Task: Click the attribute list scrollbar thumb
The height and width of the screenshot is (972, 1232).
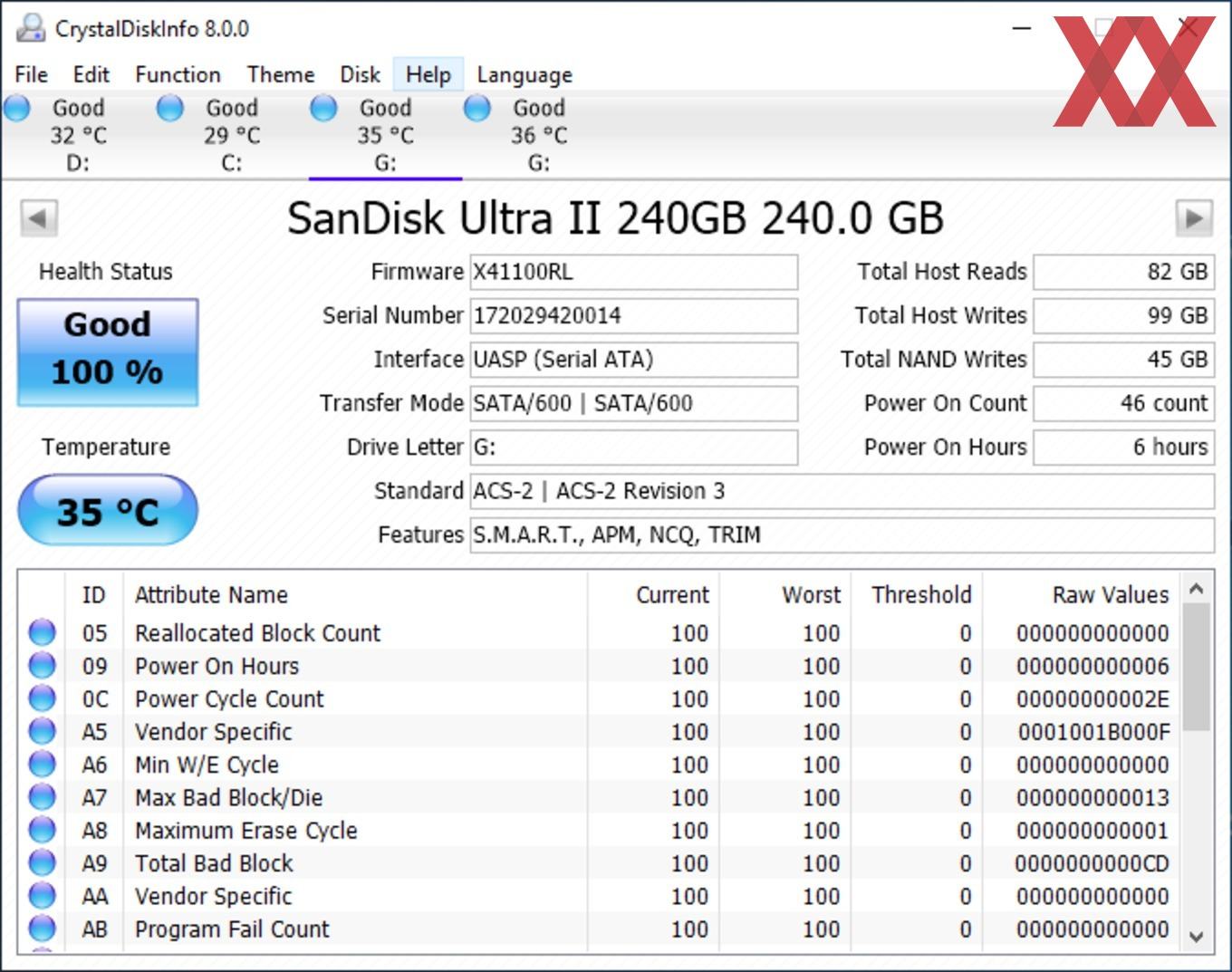Action: (1196, 667)
